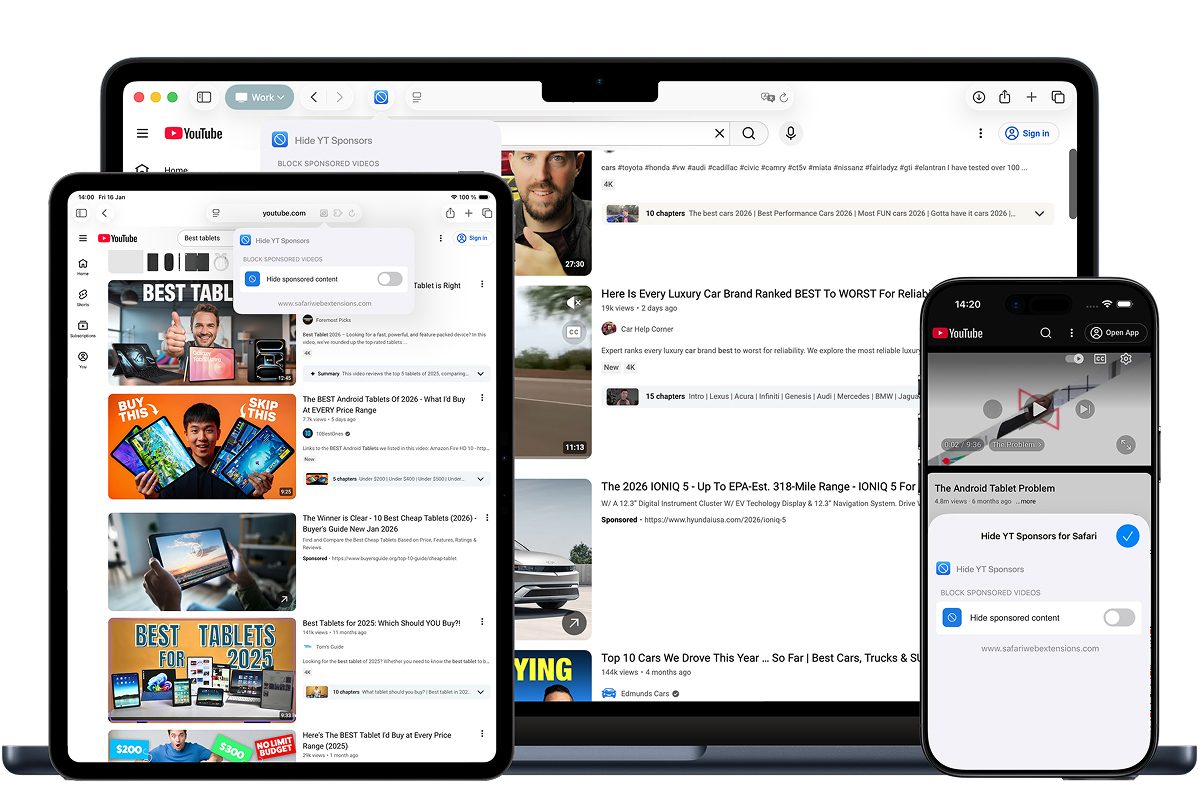Open Shorts in the iPad YouTube sidebar
The height and width of the screenshot is (788, 1200).
click(83, 297)
